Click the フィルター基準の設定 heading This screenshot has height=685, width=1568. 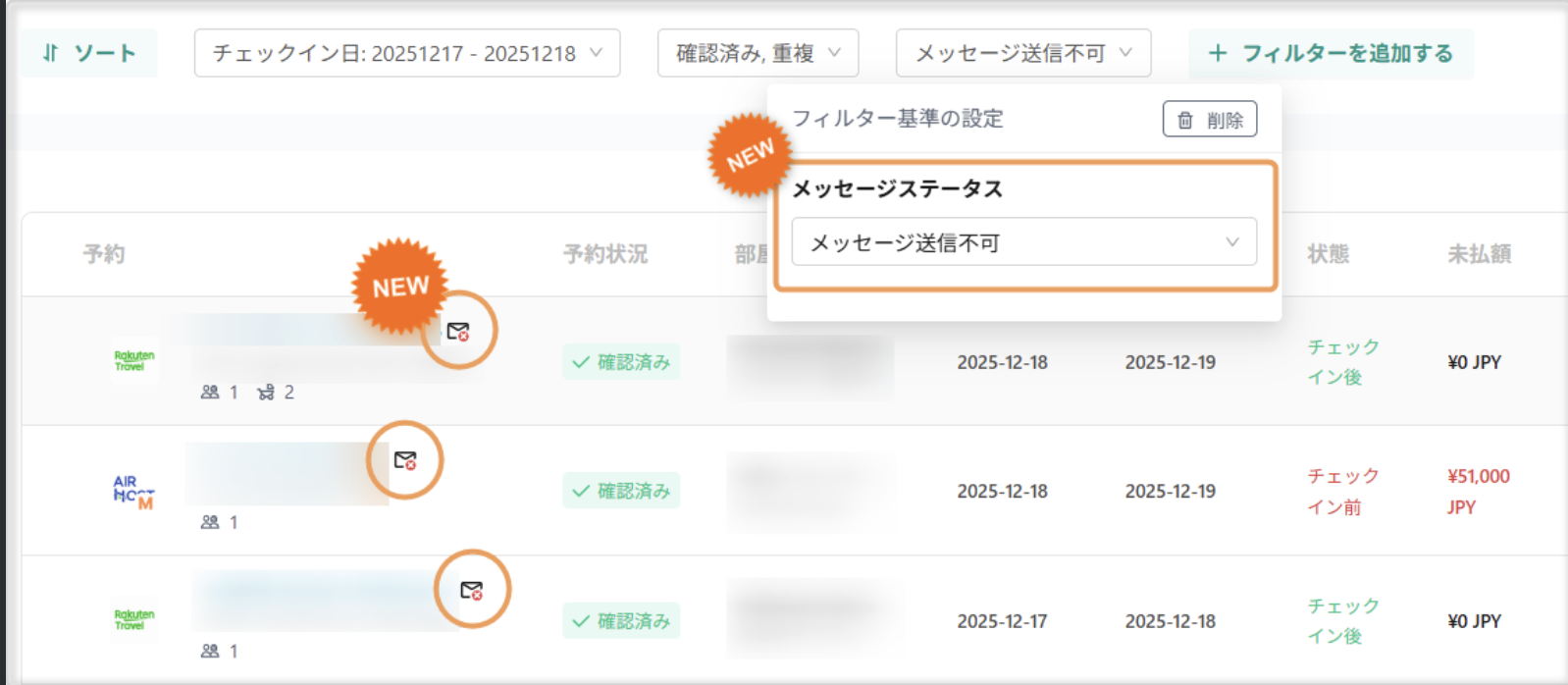coord(898,119)
